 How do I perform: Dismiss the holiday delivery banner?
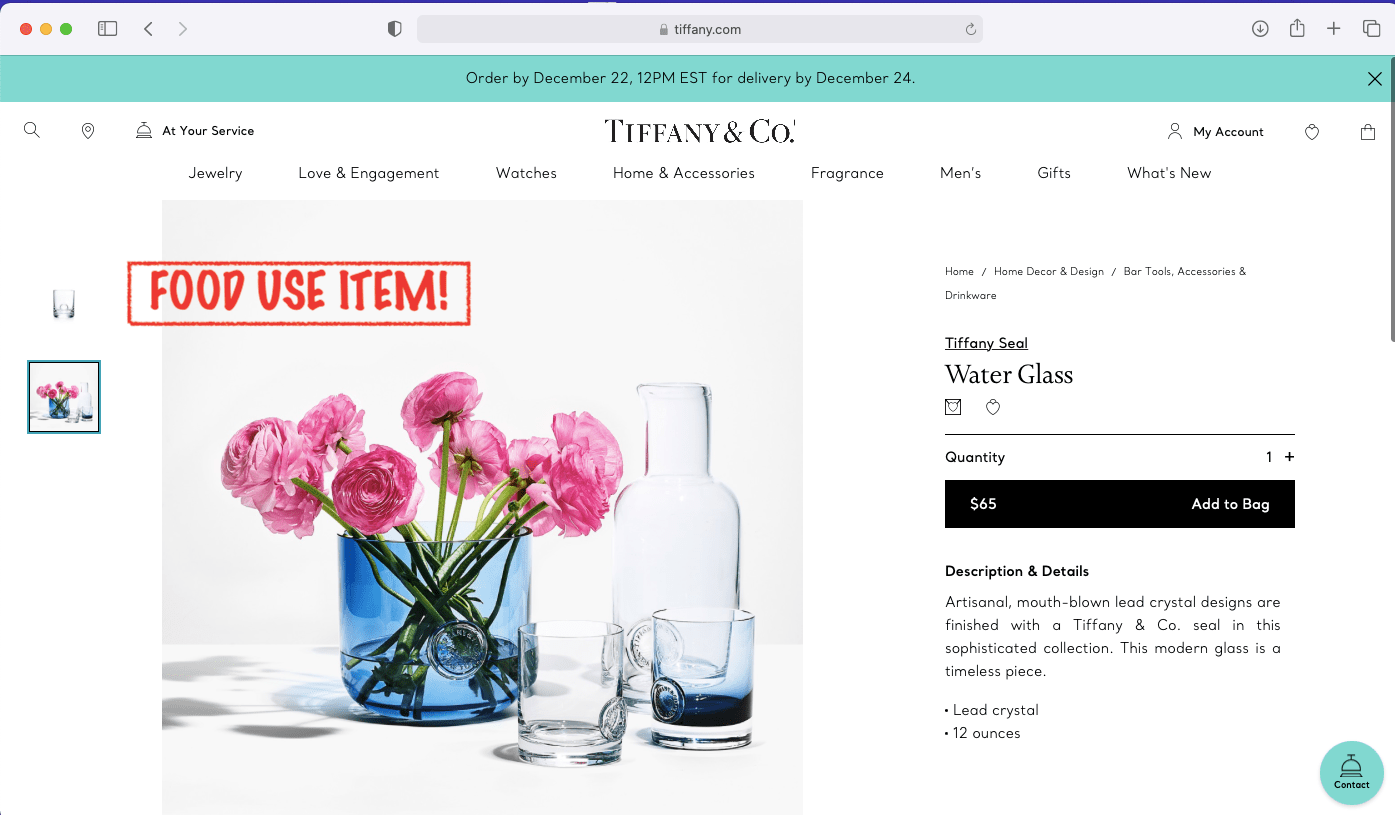coord(1375,79)
